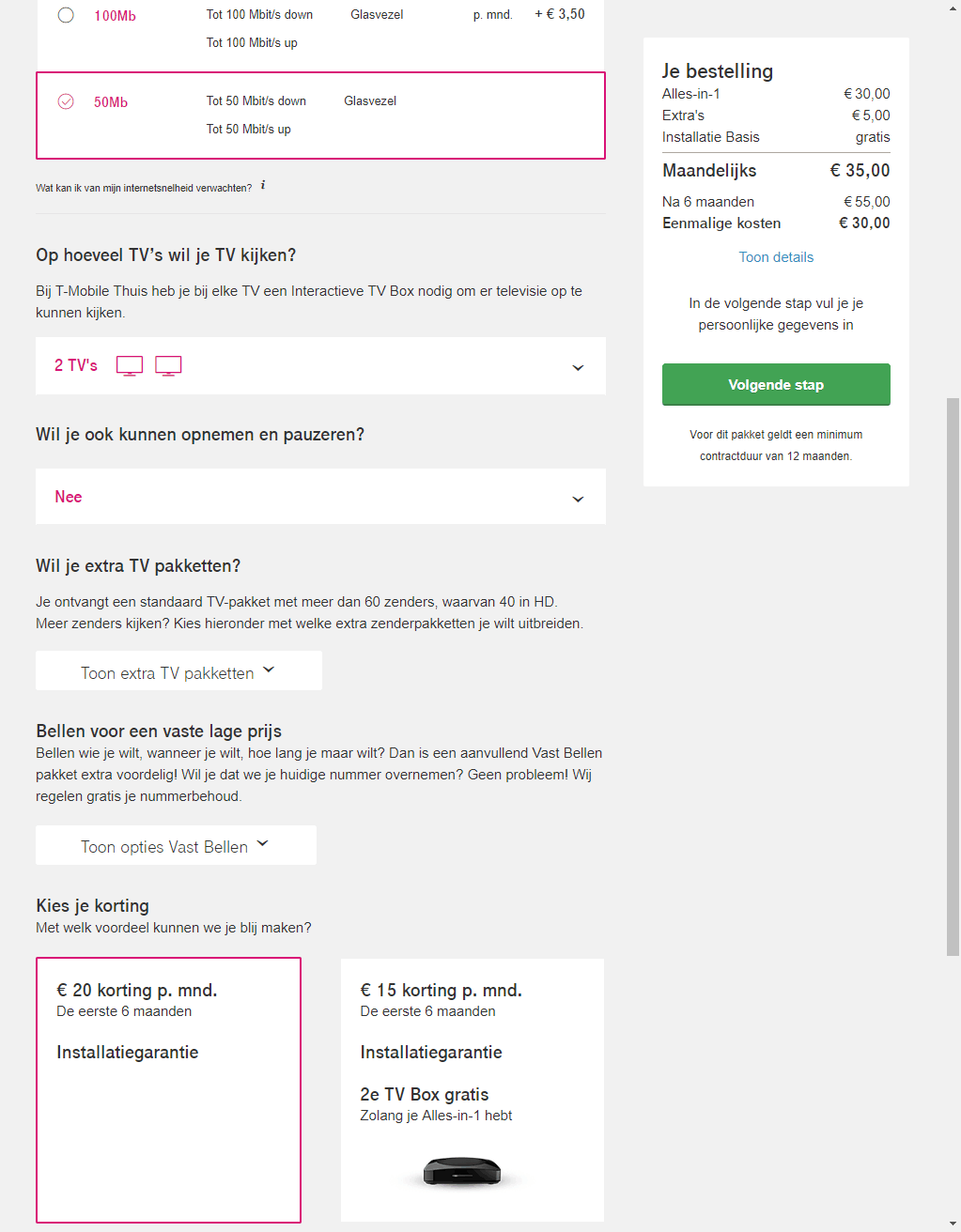
Task: Click the arrow beside Toon opties Vast Bellen
Action: pyautogui.click(x=263, y=843)
